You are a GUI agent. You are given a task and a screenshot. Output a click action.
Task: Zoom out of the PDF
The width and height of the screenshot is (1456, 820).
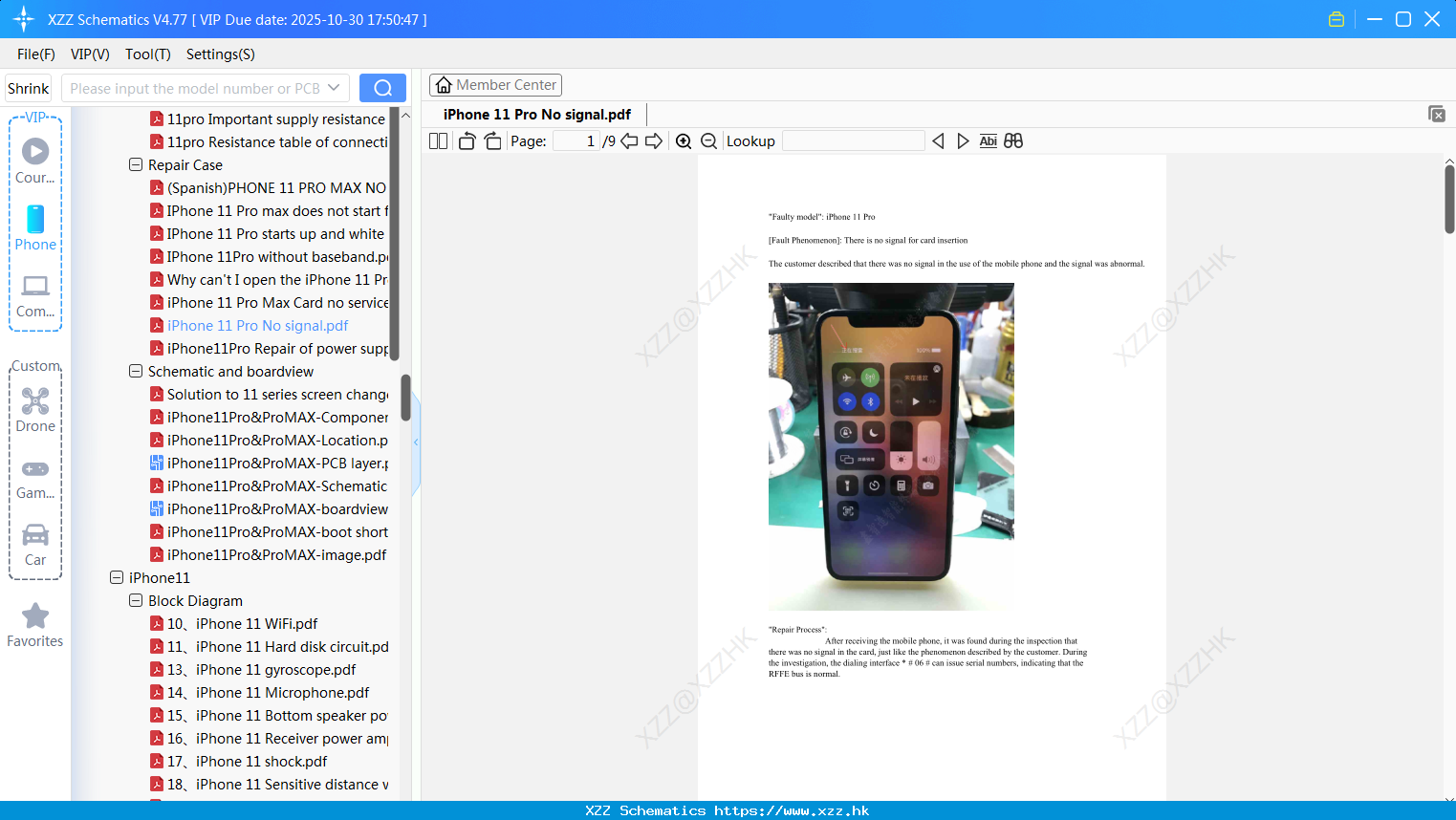pos(708,141)
